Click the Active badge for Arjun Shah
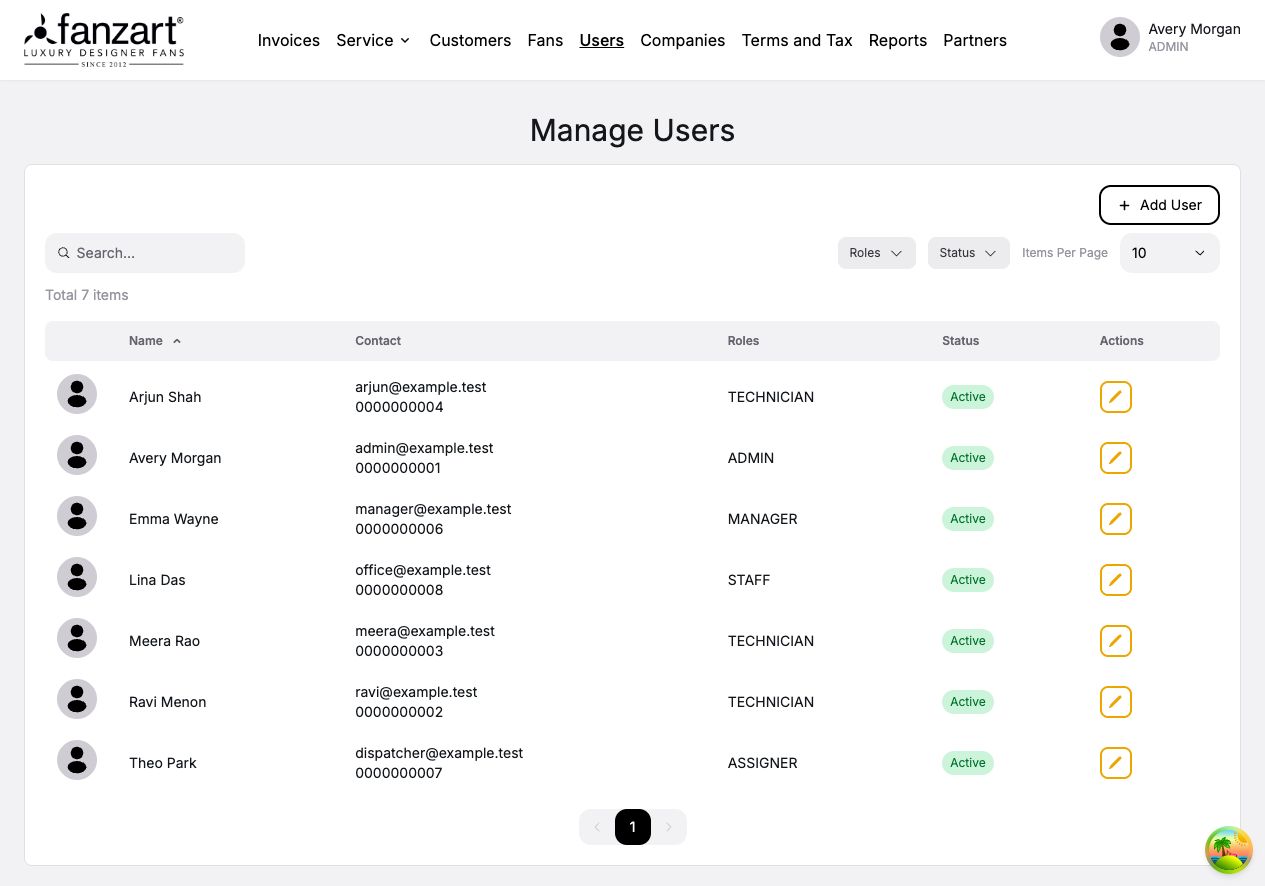This screenshot has height=886, width=1265. [968, 397]
